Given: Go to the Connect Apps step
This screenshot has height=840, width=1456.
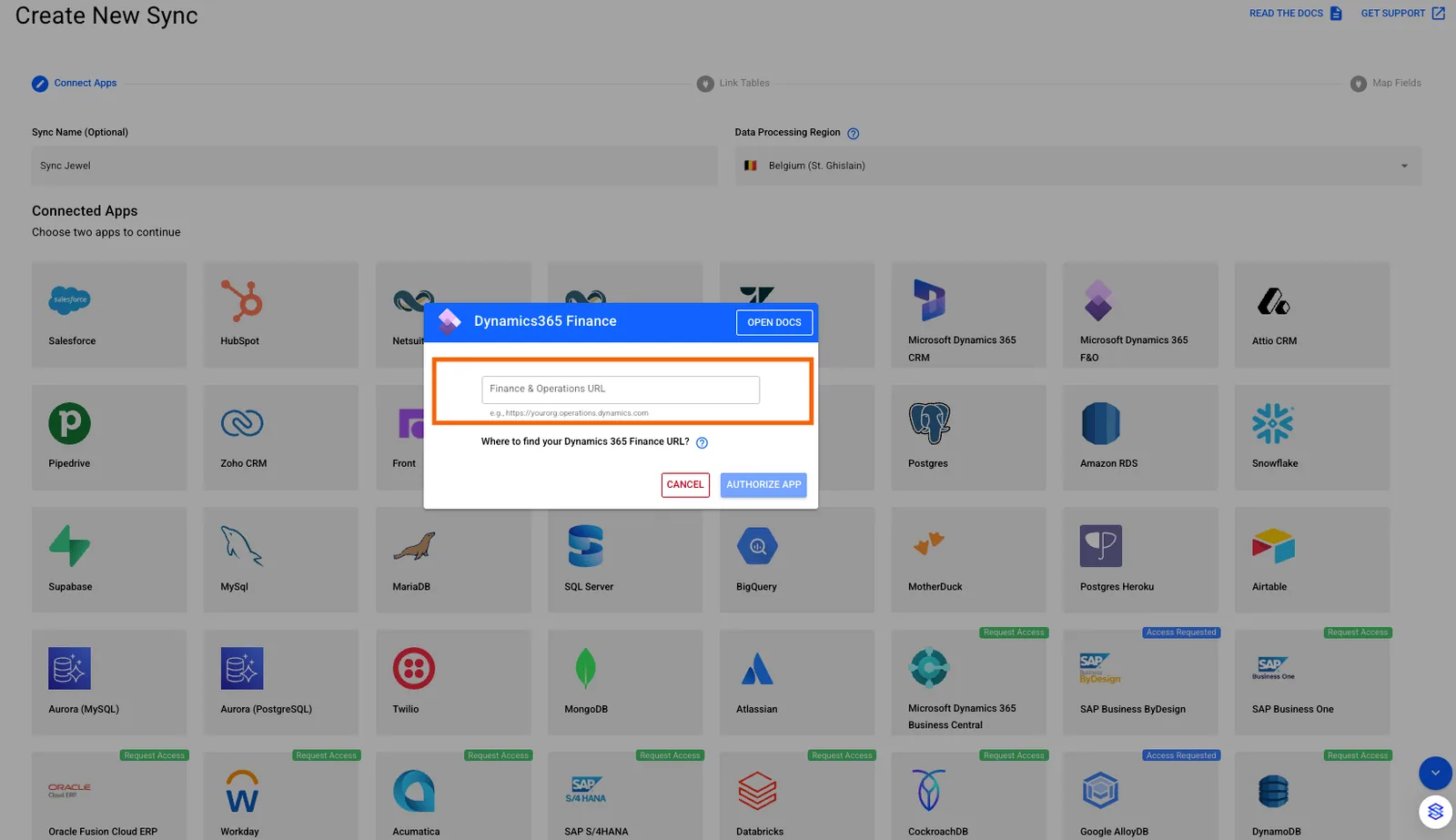Looking at the screenshot, I should [75, 83].
